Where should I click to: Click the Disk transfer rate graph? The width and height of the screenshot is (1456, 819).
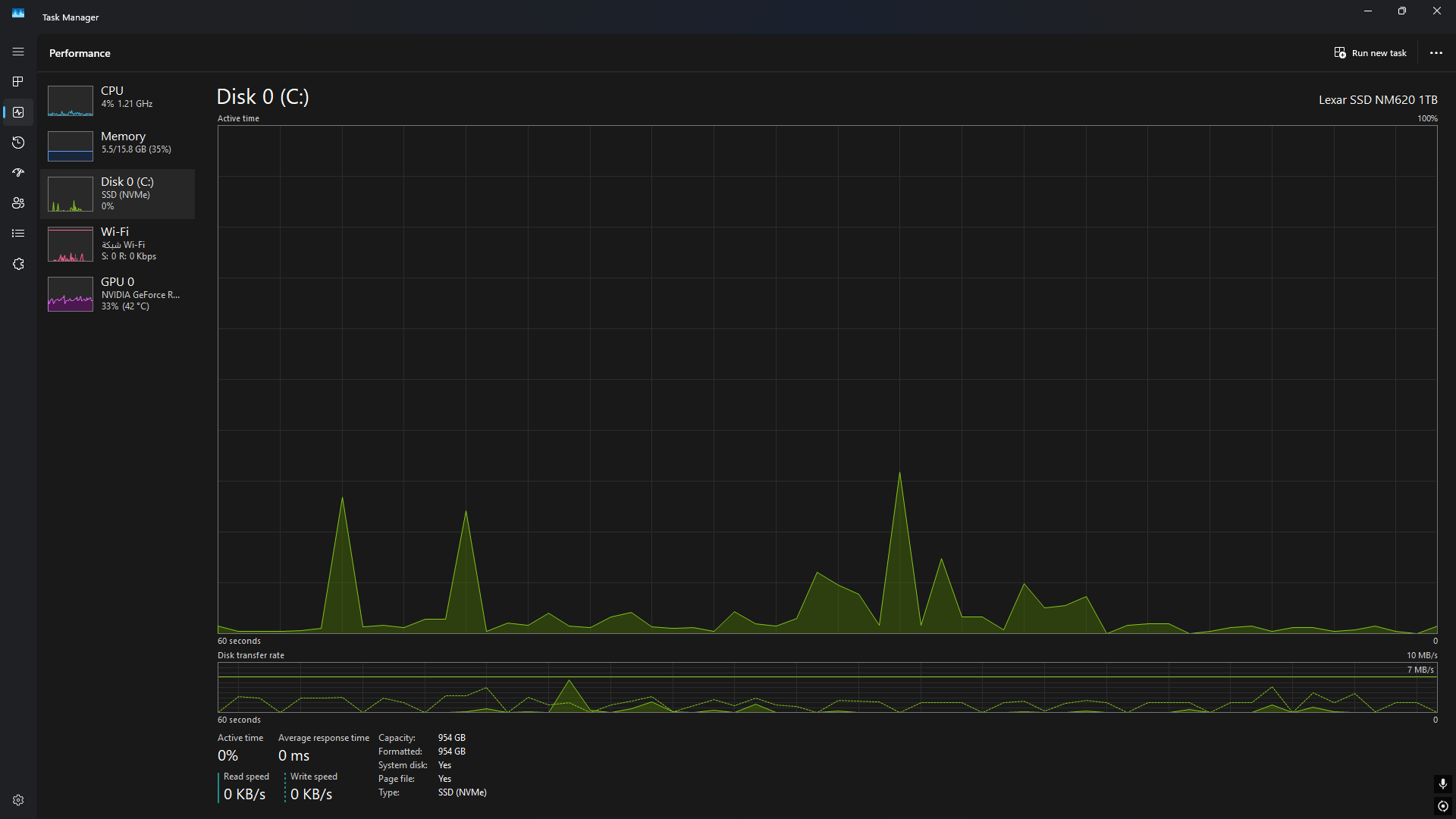pos(827,687)
